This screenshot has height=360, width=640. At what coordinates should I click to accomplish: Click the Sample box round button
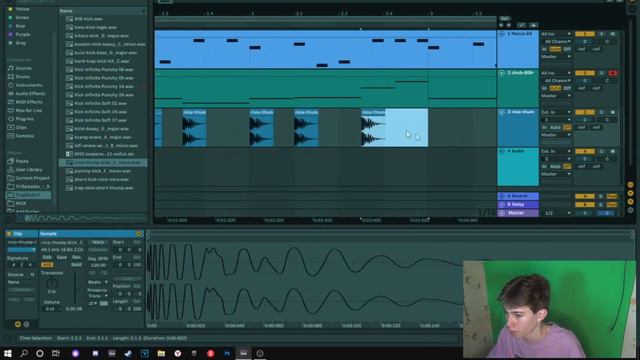(139, 234)
